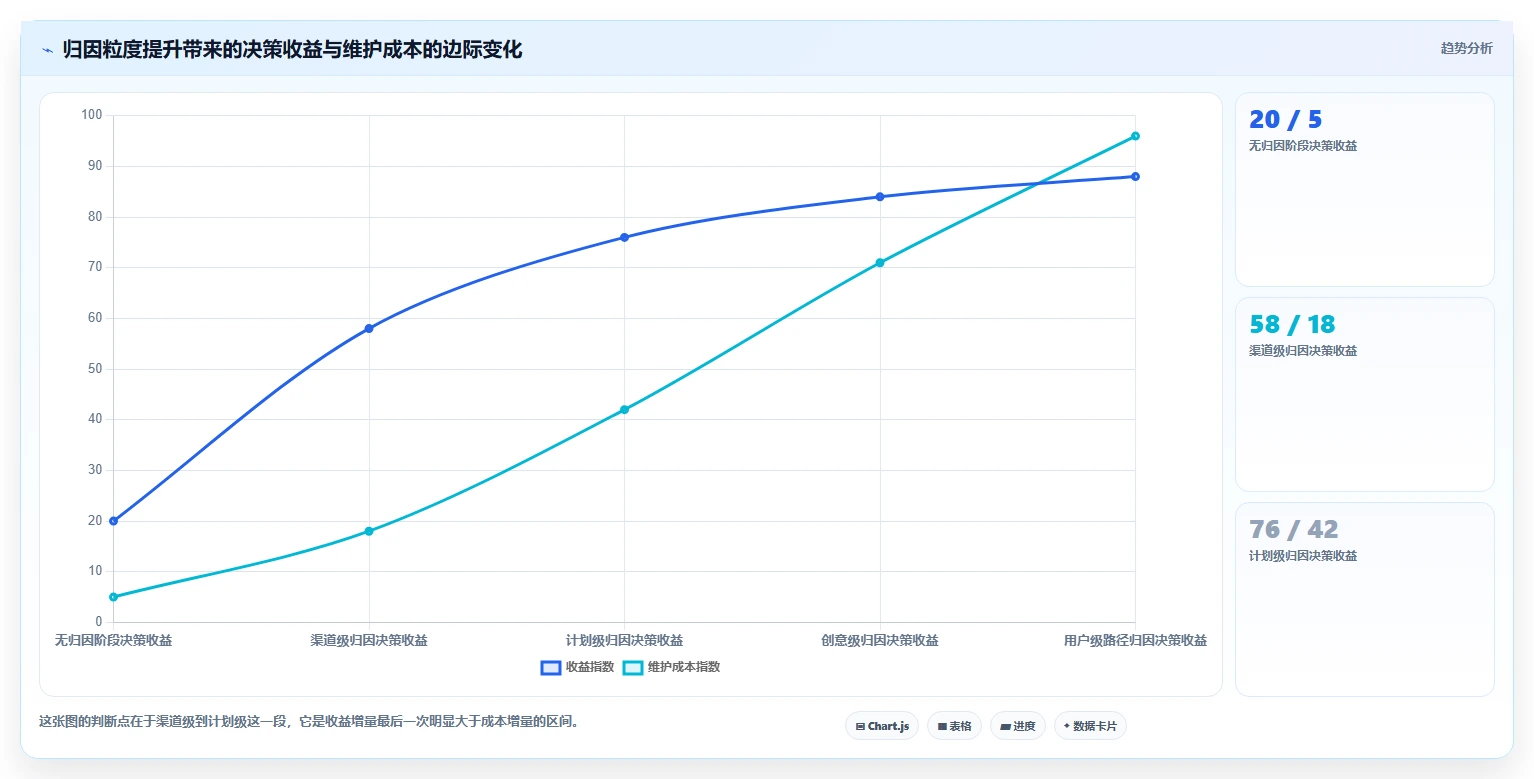This screenshot has width=1534, height=779.
Task: Click the 计划级归因决策收益 x-axis label
Action: (x=624, y=641)
